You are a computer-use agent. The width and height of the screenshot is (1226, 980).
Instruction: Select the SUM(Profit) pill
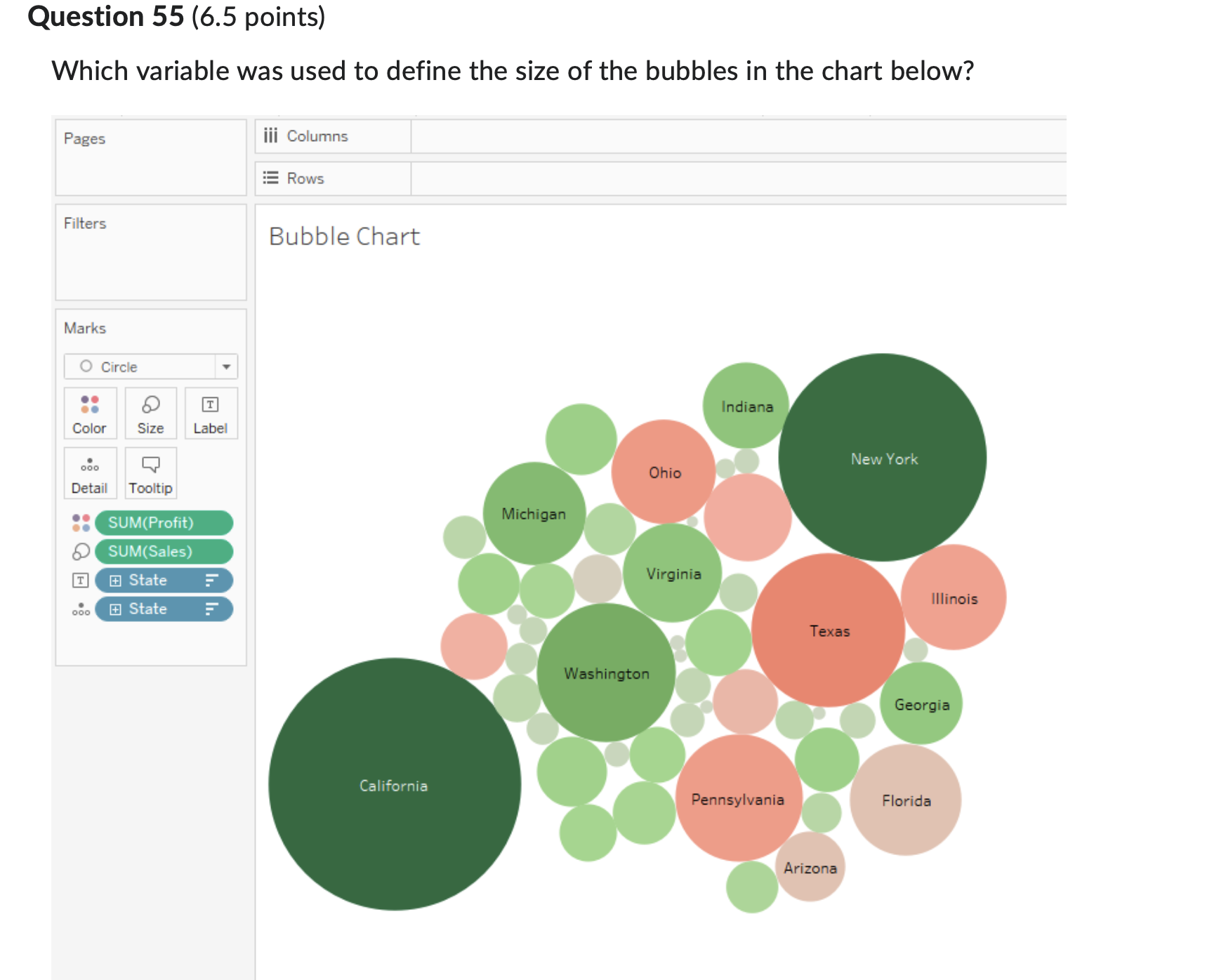tap(164, 523)
